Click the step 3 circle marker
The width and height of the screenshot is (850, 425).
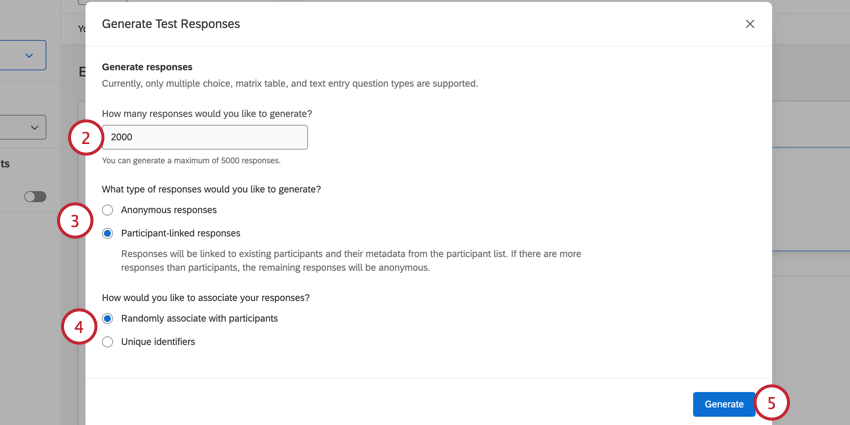75,221
